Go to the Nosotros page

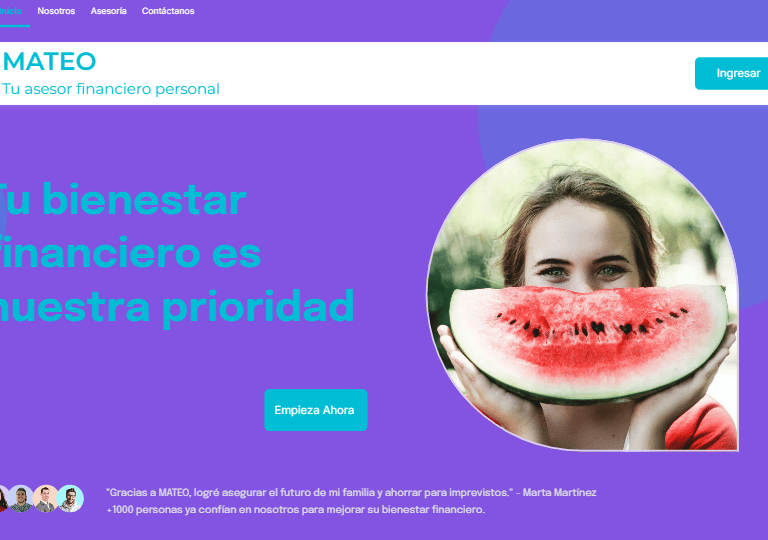(56, 11)
